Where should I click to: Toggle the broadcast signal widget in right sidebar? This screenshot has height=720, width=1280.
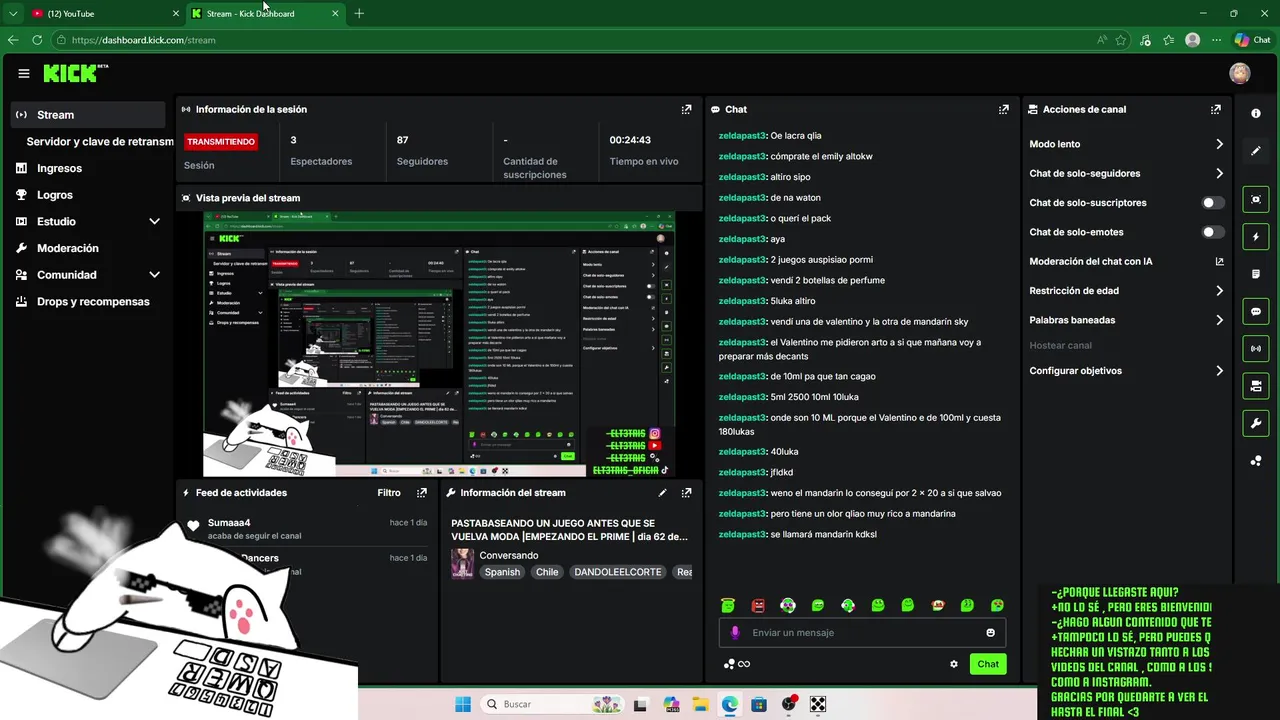(x=1256, y=349)
